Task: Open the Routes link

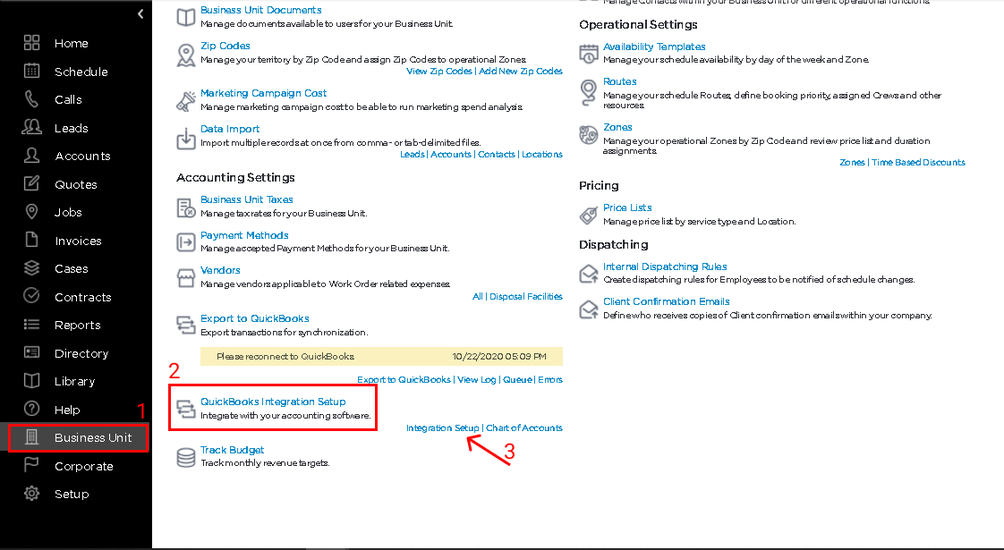Action: click(620, 82)
